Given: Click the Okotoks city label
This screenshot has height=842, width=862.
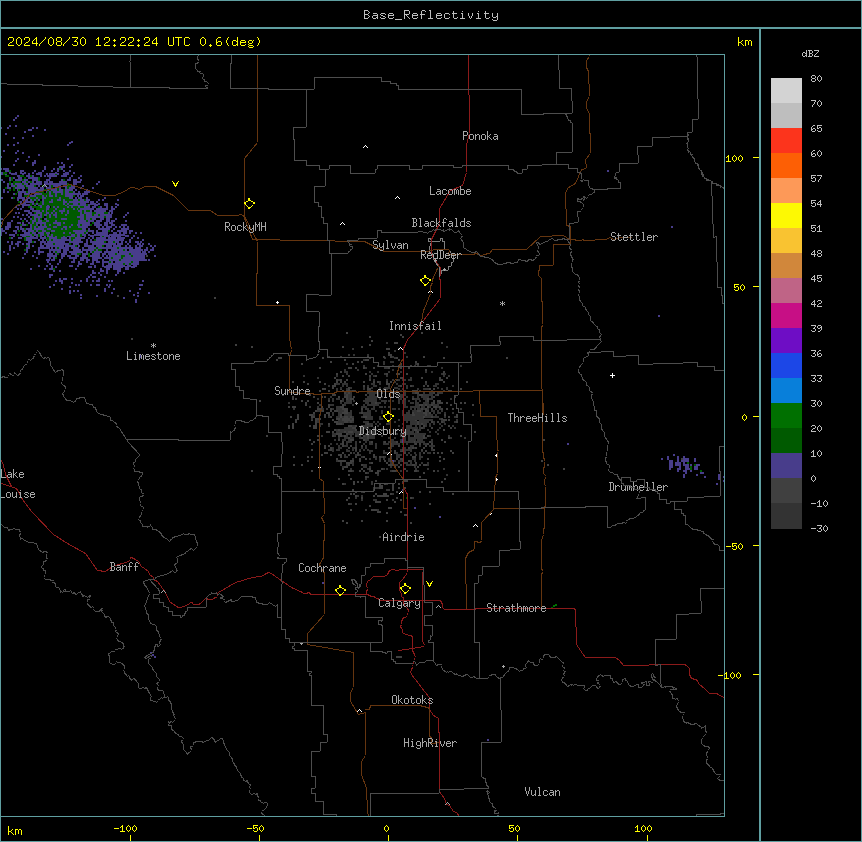Looking at the screenshot, I should point(412,700).
